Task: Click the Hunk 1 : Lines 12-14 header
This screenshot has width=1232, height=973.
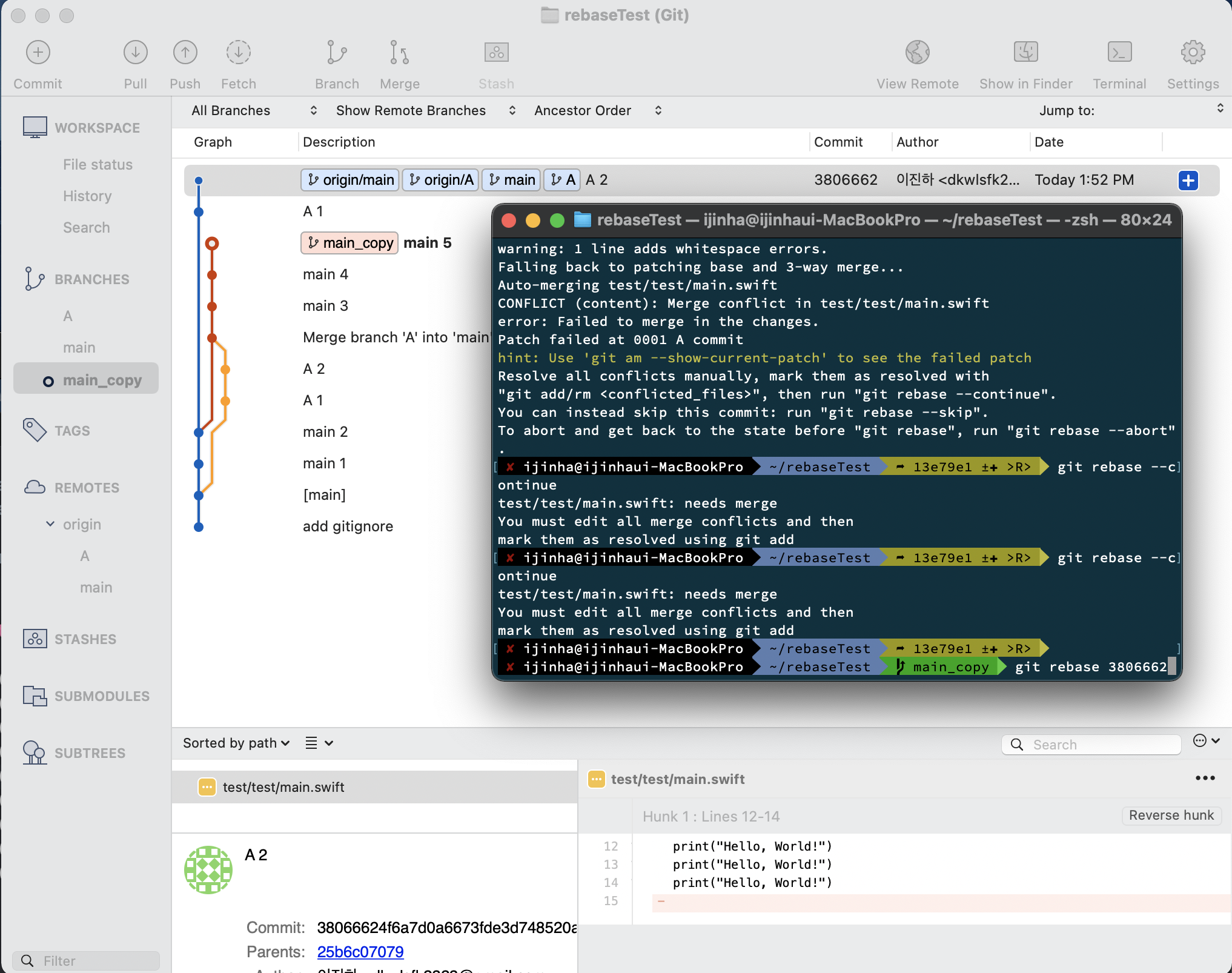Action: (x=710, y=816)
